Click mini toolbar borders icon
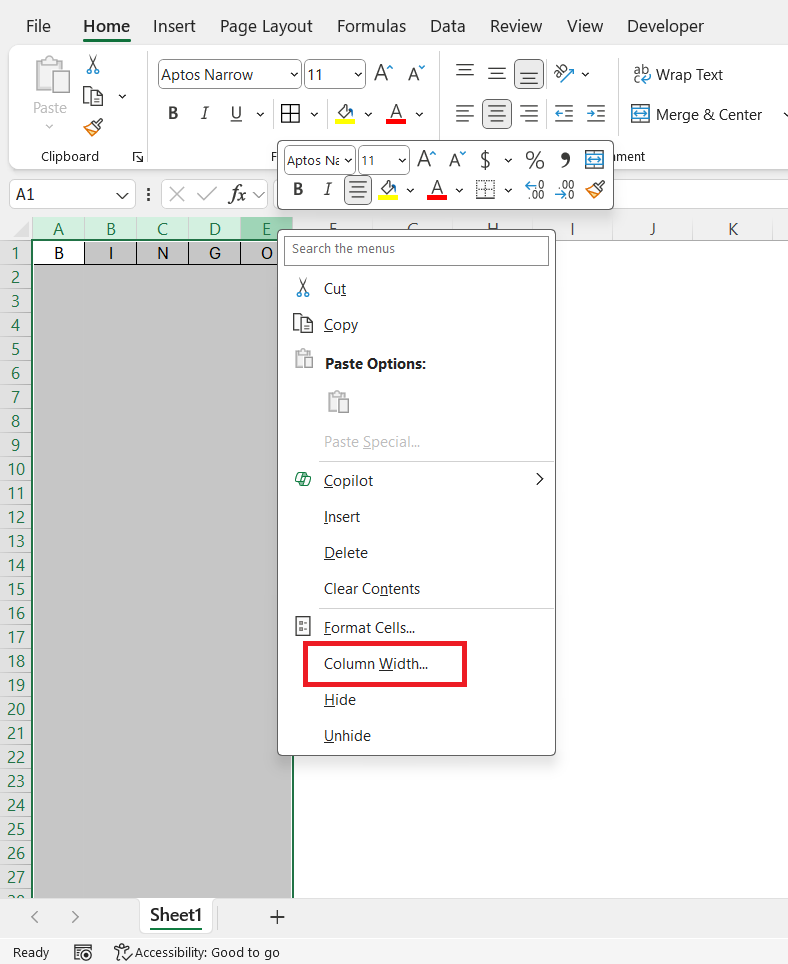The height and width of the screenshot is (964, 788). (x=486, y=189)
